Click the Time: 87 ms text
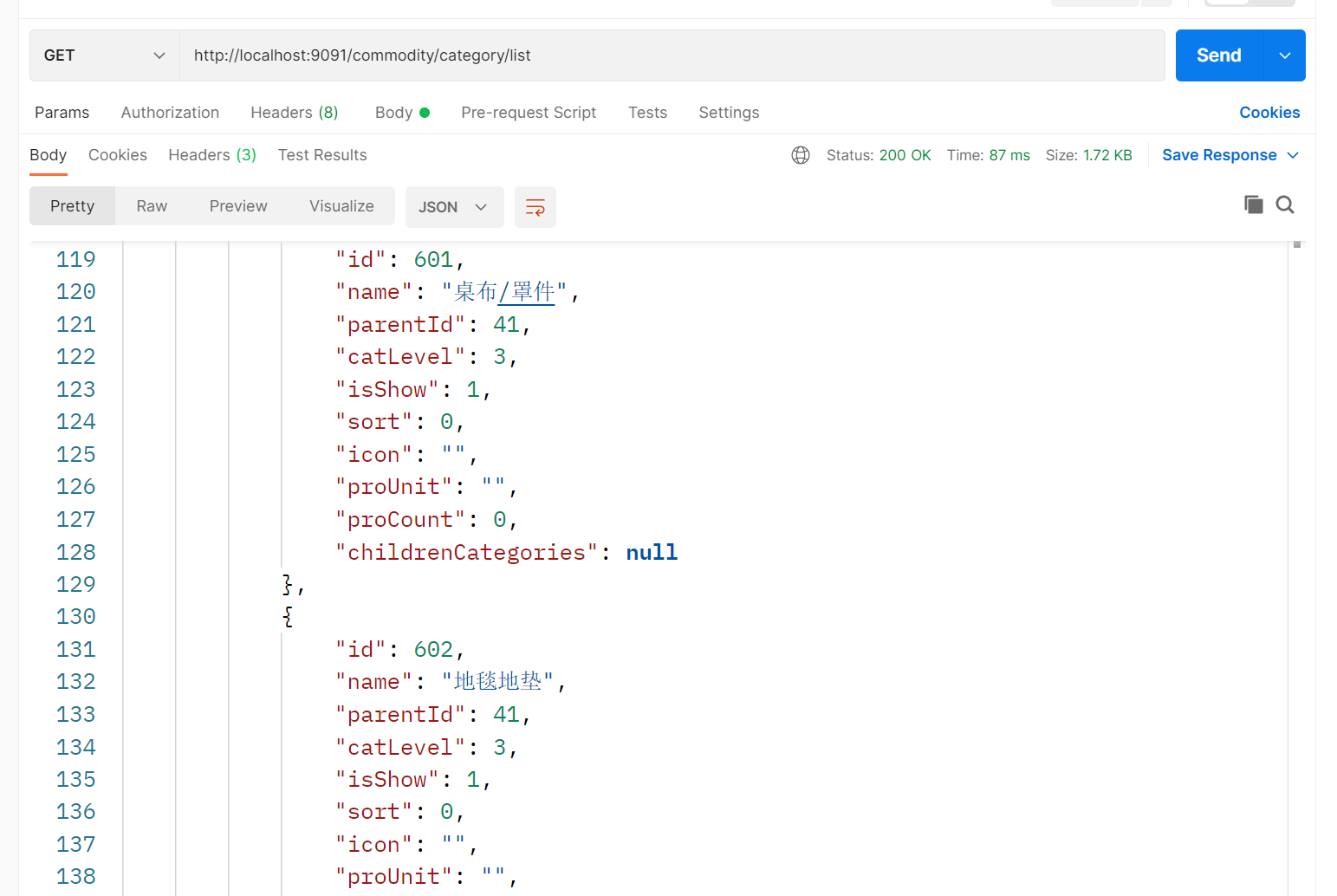 click(988, 155)
